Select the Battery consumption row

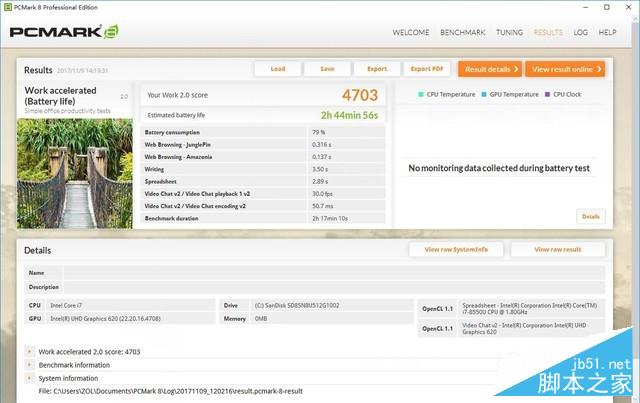pyautogui.click(x=263, y=132)
